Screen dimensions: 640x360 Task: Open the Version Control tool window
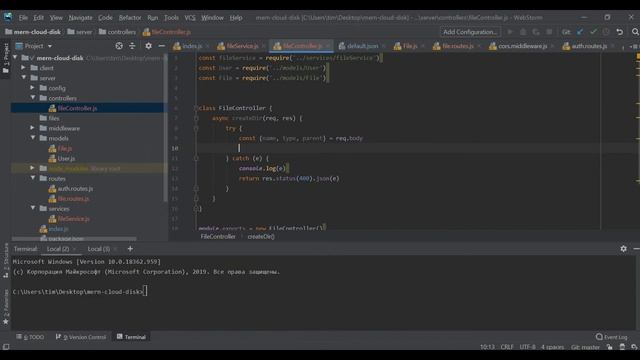(81, 337)
